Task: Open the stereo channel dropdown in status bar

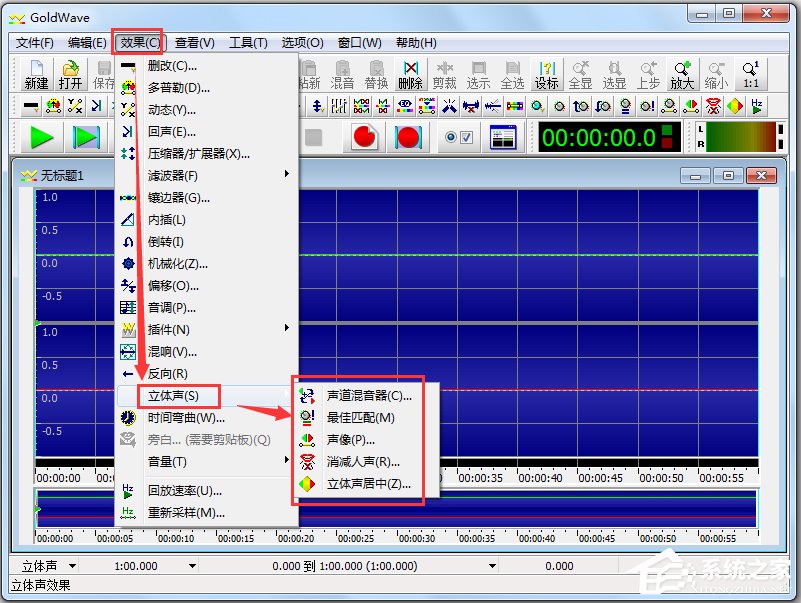Action: pos(72,566)
